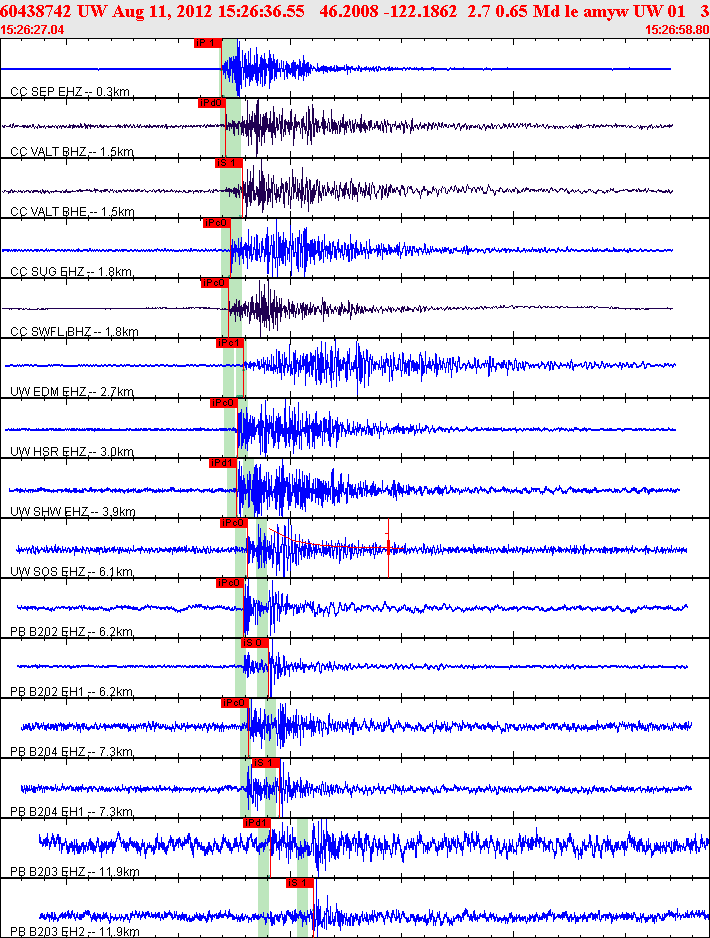Select the iPd1 pick flag on B203 EHZ

pos(257,823)
